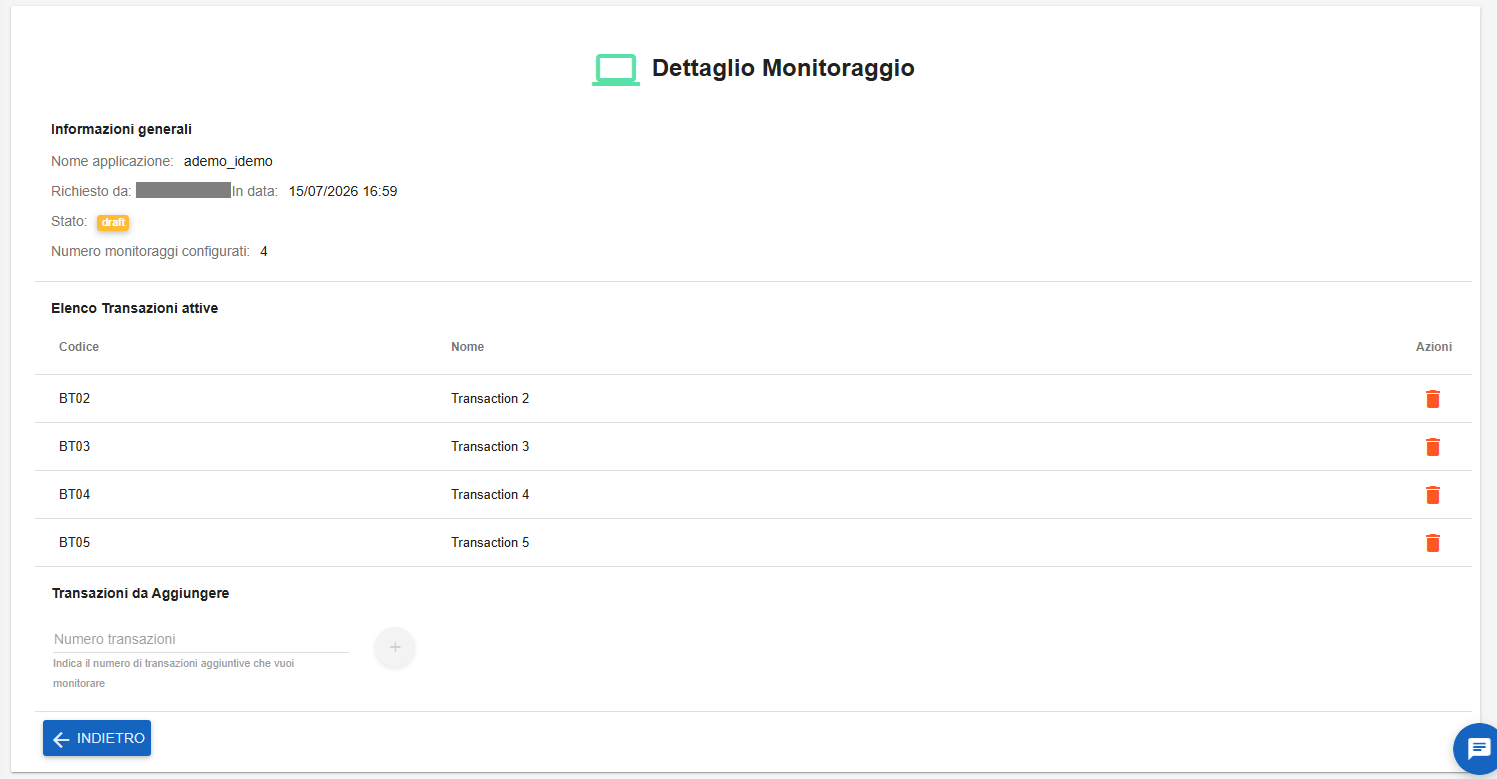Click the Transaction 5 name cell

coord(490,543)
